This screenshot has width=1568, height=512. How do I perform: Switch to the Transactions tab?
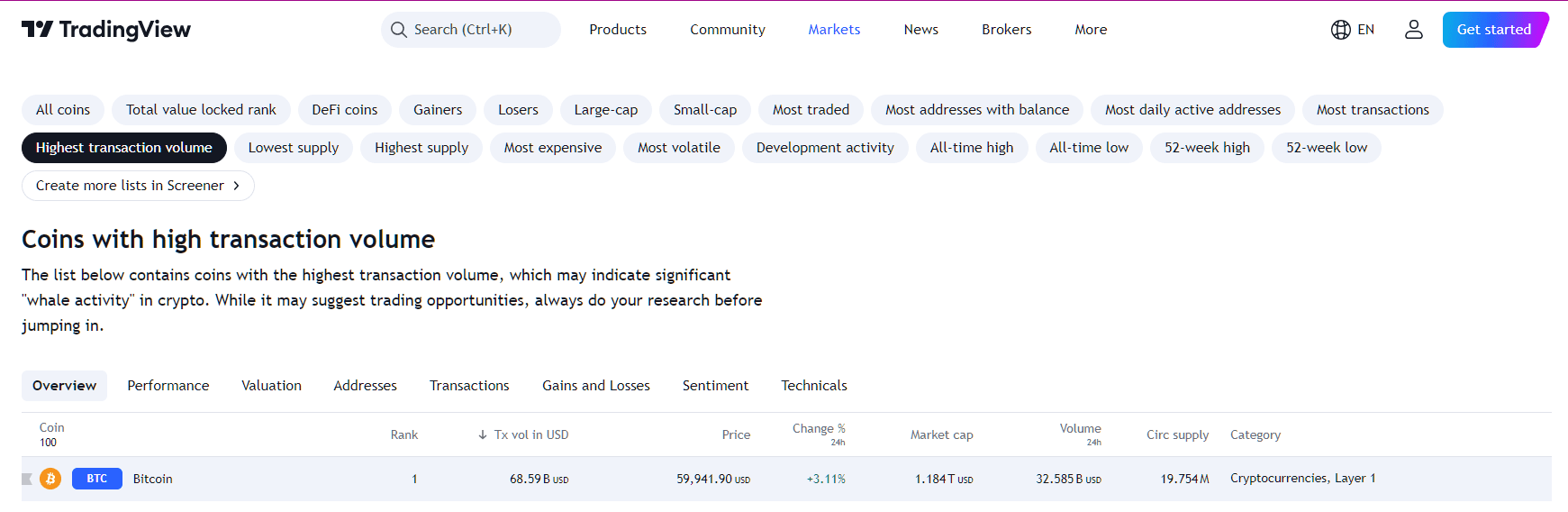coord(469,386)
